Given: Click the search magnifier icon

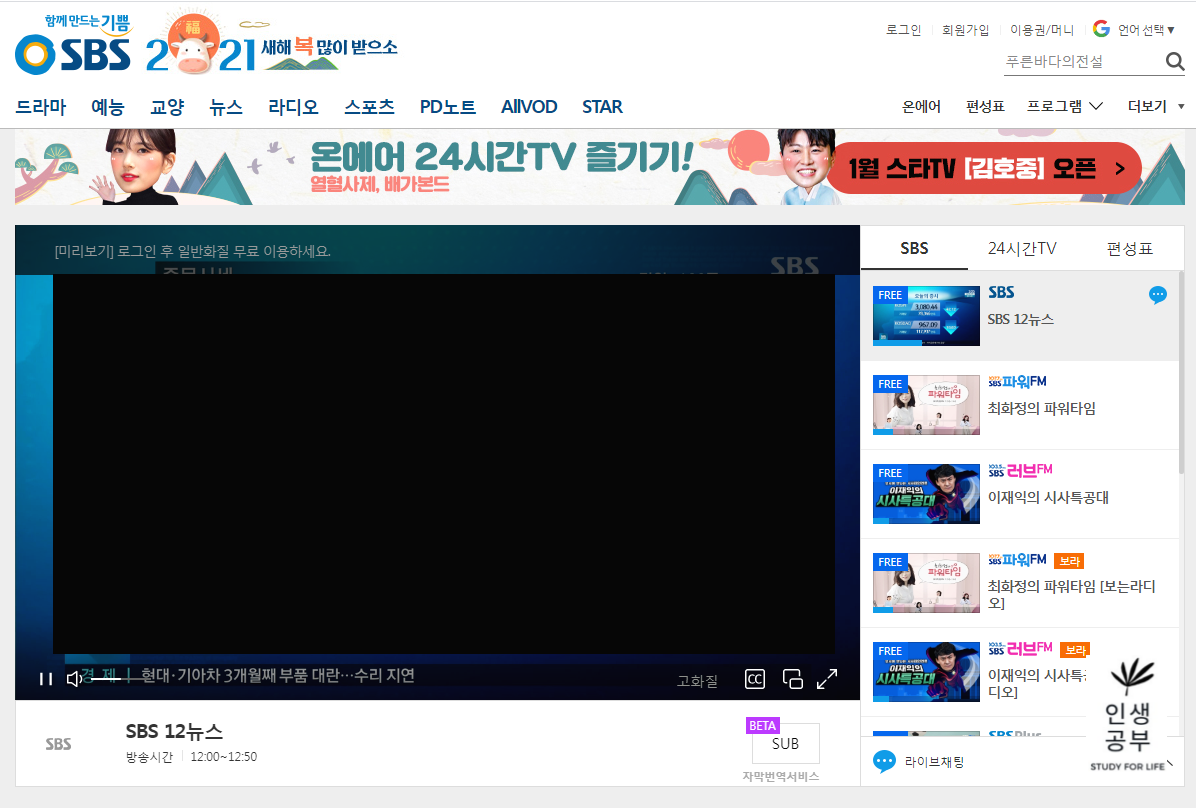Looking at the screenshot, I should [x=1175, y=62].
